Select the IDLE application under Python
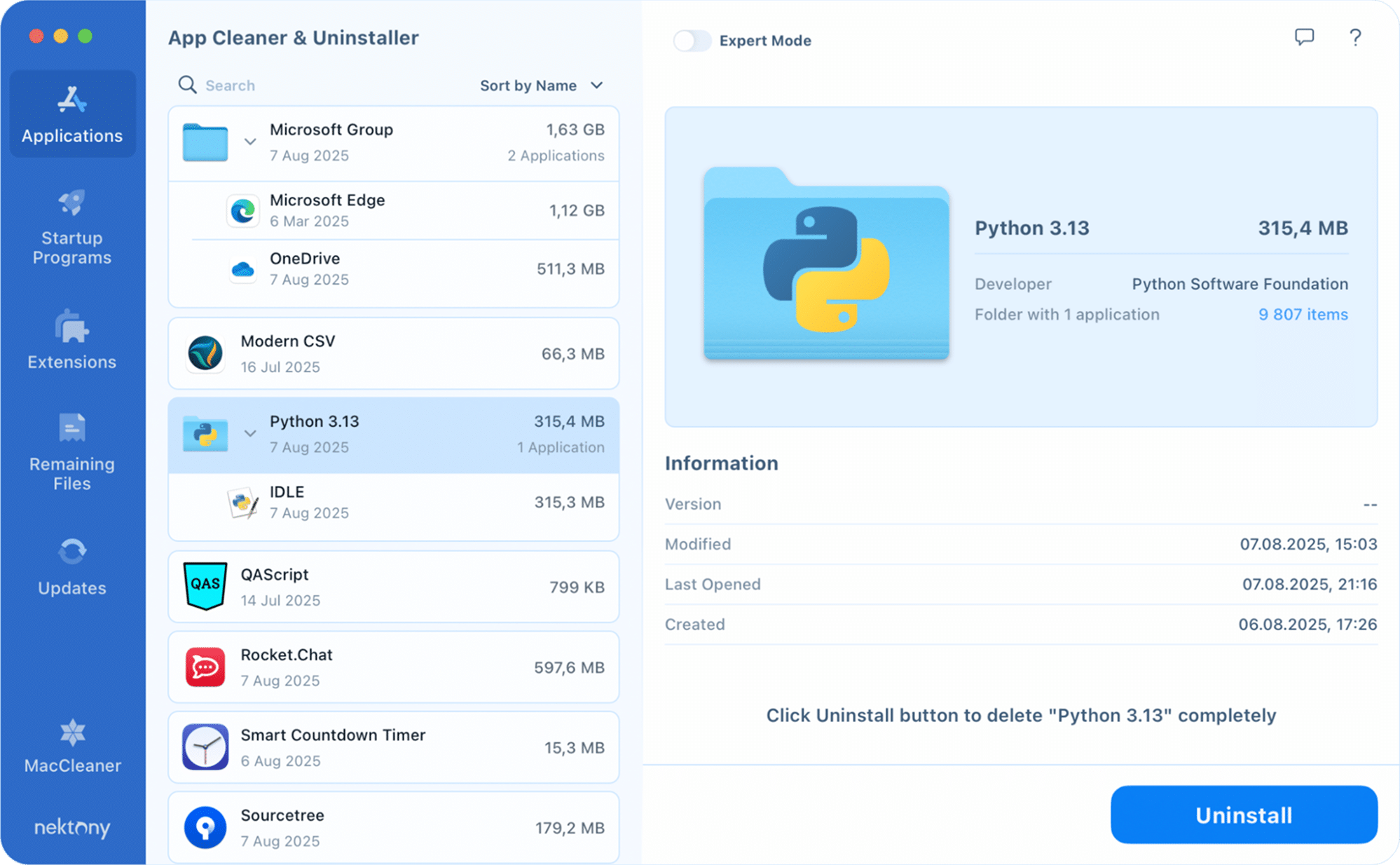 coord(392,501)
